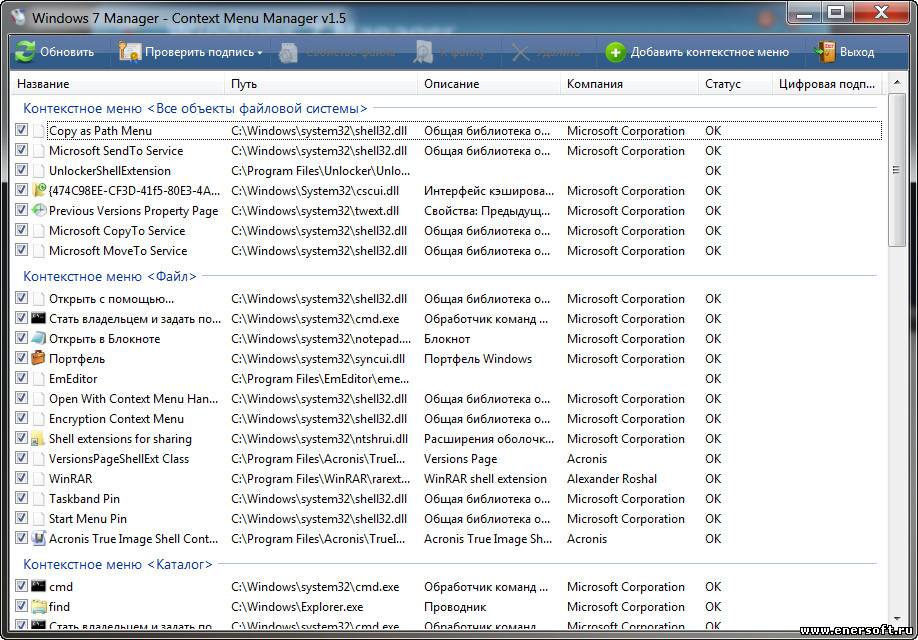Click the EmEditor entry file icon

point(39,378)
